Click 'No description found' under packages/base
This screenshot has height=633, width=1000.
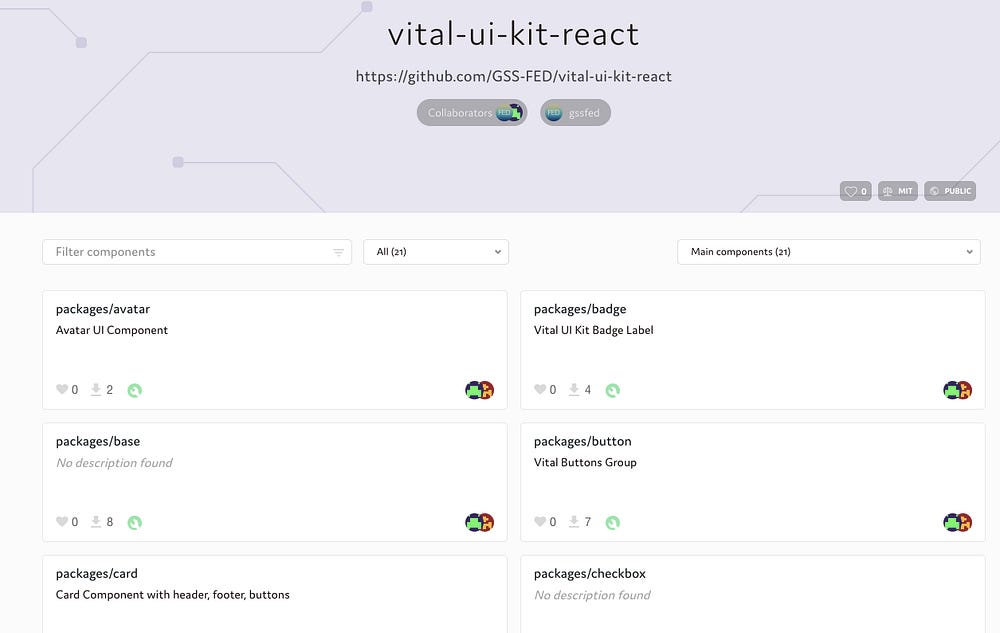[x=114, y=463]
